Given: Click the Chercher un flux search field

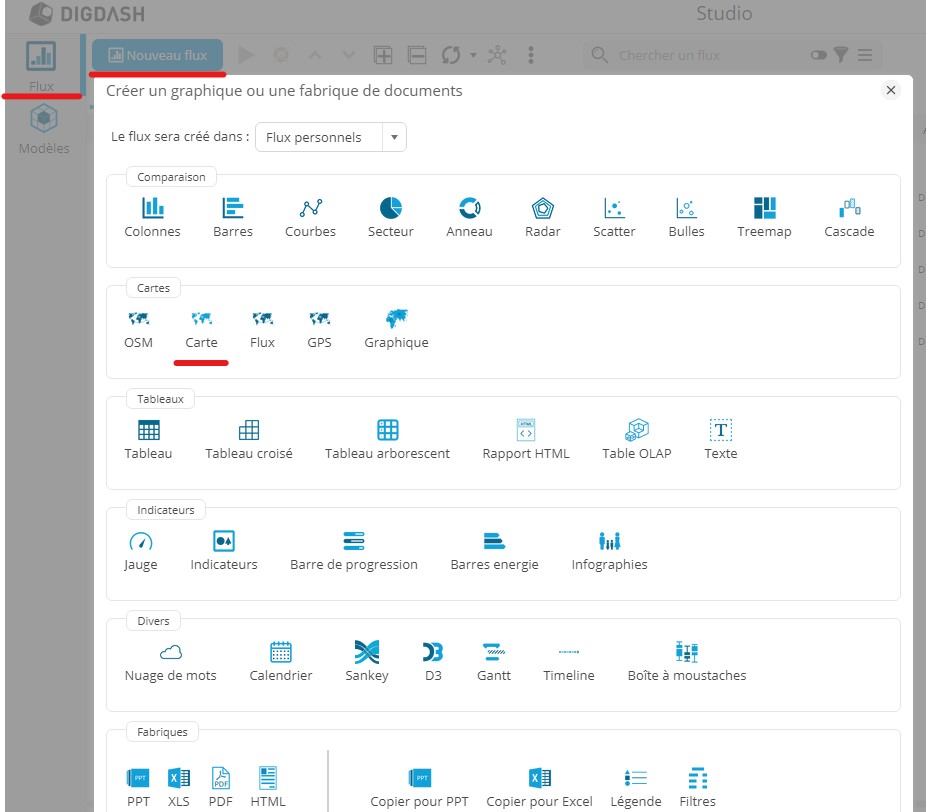Looking at the screenshot, I should 700,55.
